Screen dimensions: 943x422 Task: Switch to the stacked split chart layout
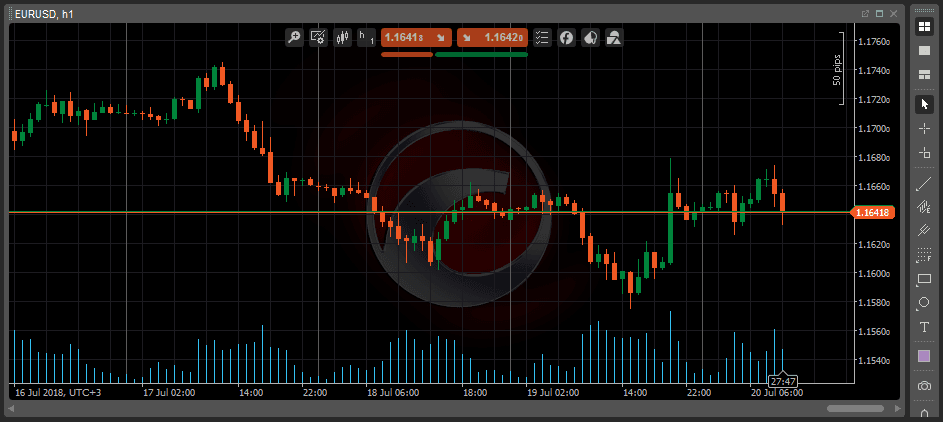tap(924, 74)
